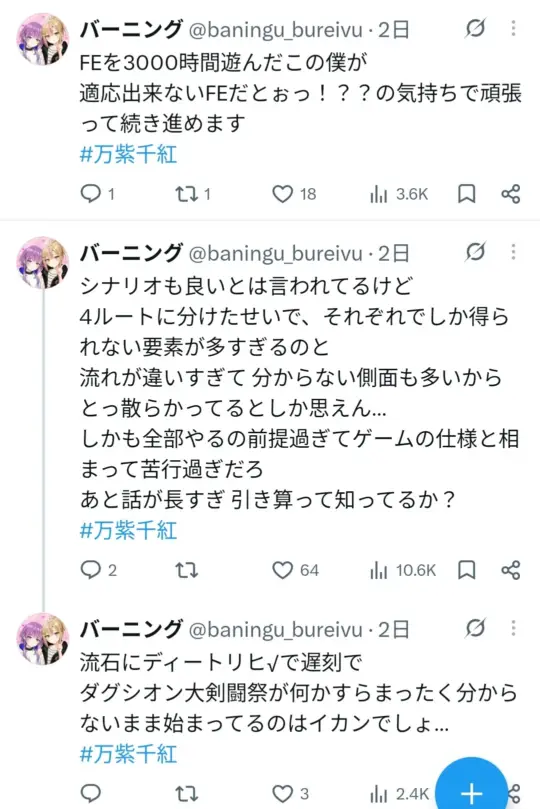Retweet the second tweet about シナリオ
This screenshot has width=540, height=809.
pos(186,570)
